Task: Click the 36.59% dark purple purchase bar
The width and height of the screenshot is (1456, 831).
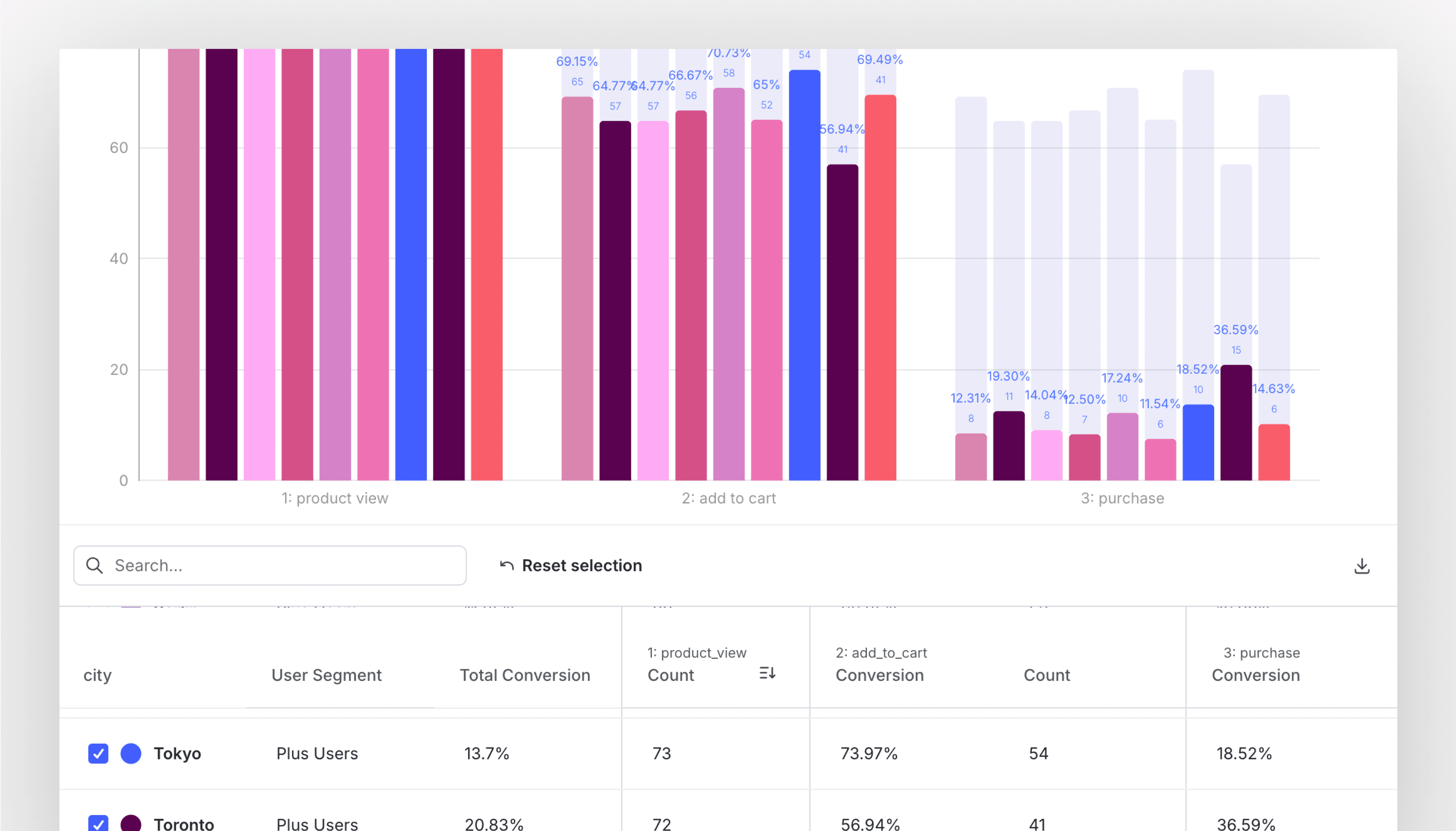Action: point(1236,422)
